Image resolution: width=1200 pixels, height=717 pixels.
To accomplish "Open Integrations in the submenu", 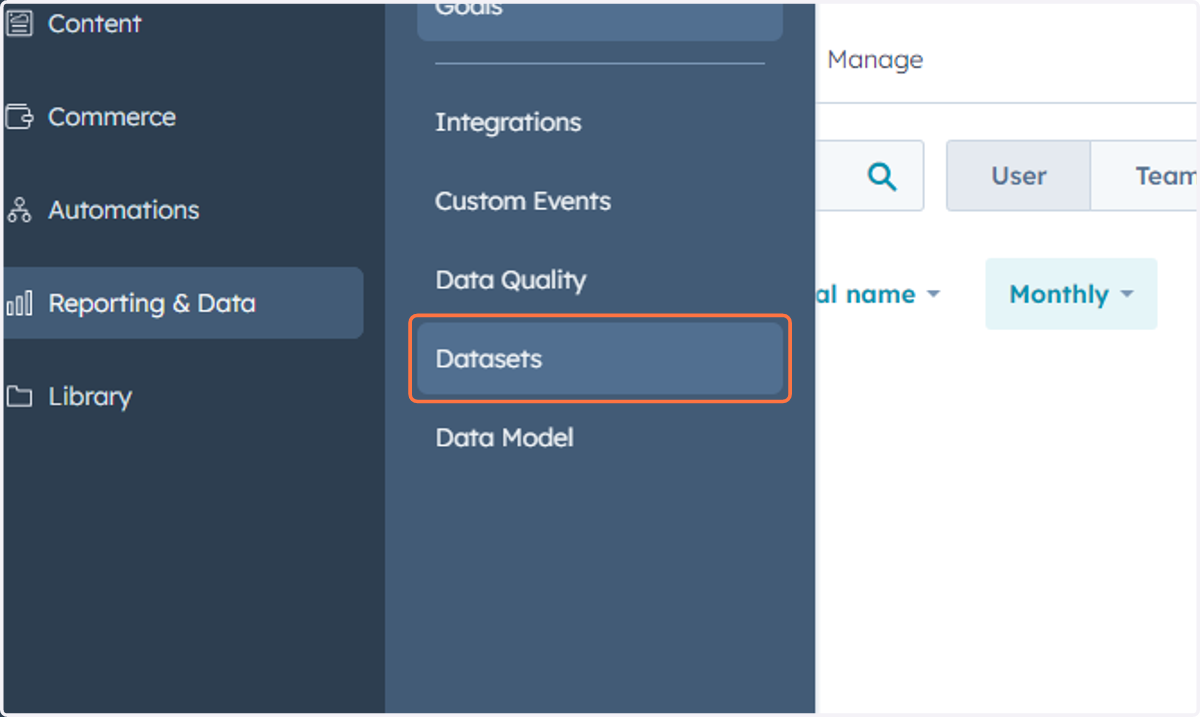I will (x=508, y=123).
